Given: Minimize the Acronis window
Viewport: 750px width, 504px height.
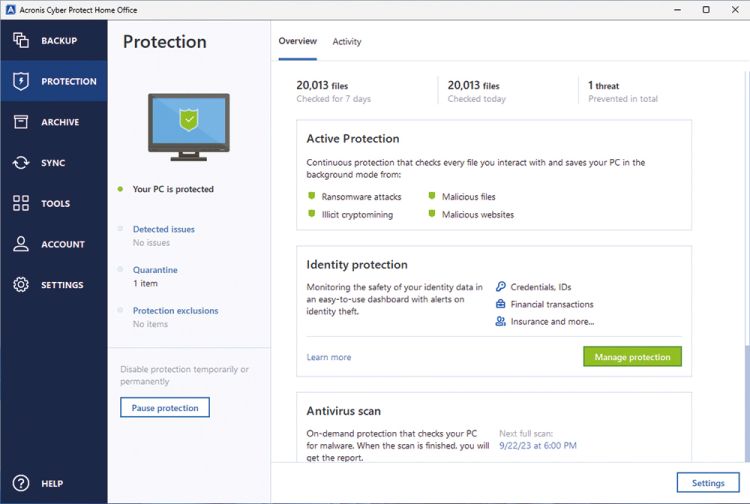Looking at the screenshot, I should [x=677, y=10].
